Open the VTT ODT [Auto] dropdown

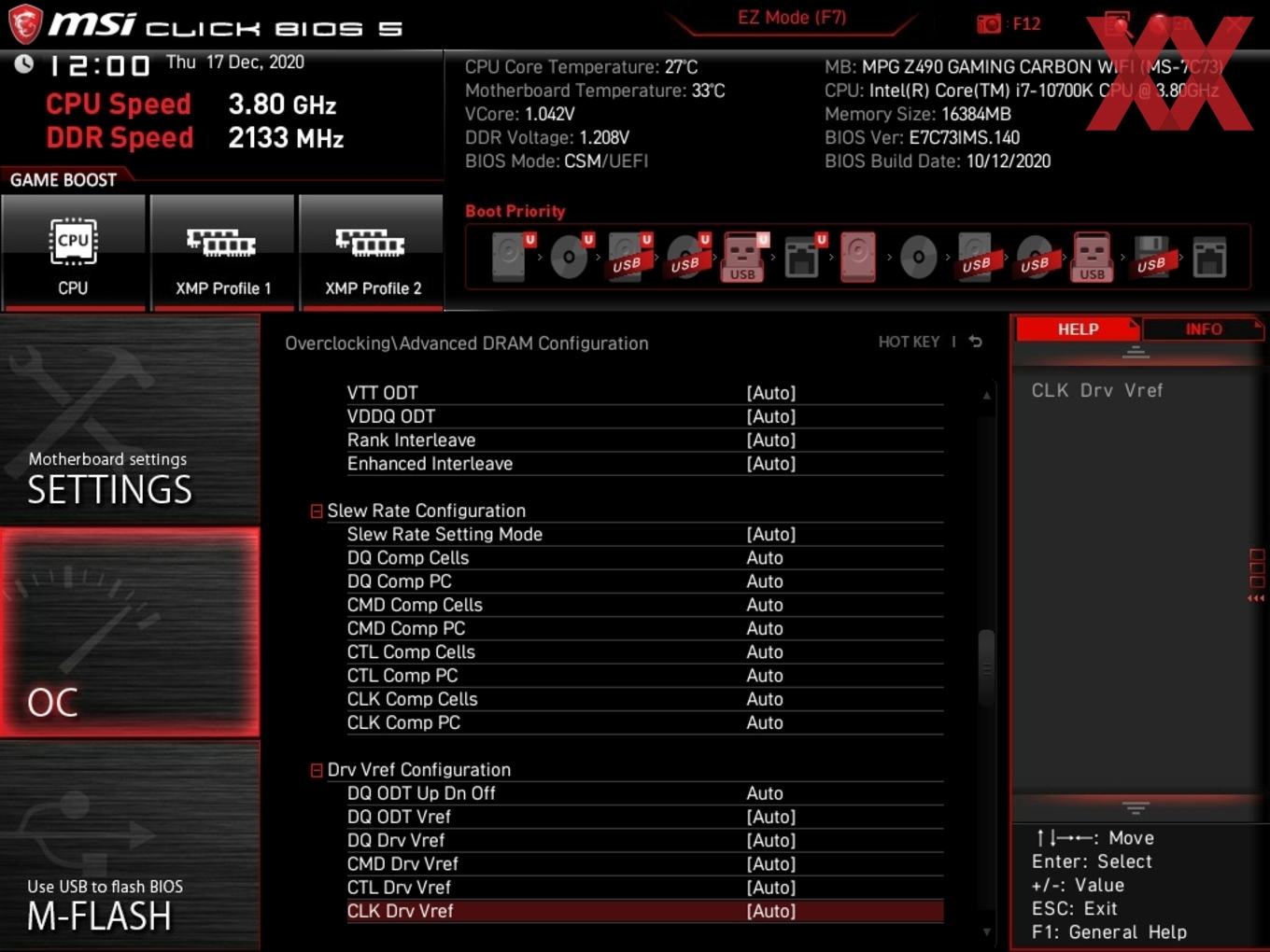(771, 393)
